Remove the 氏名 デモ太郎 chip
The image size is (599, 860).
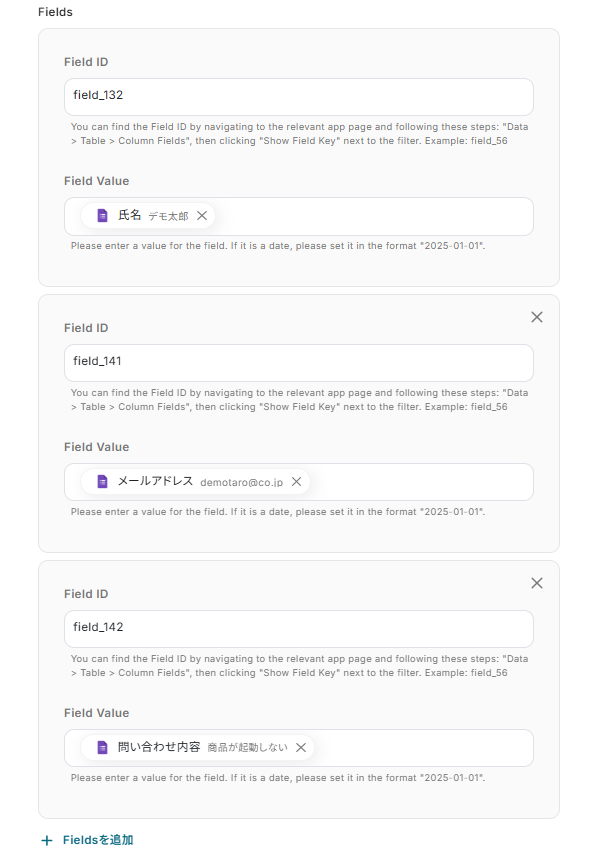point(202,216)
